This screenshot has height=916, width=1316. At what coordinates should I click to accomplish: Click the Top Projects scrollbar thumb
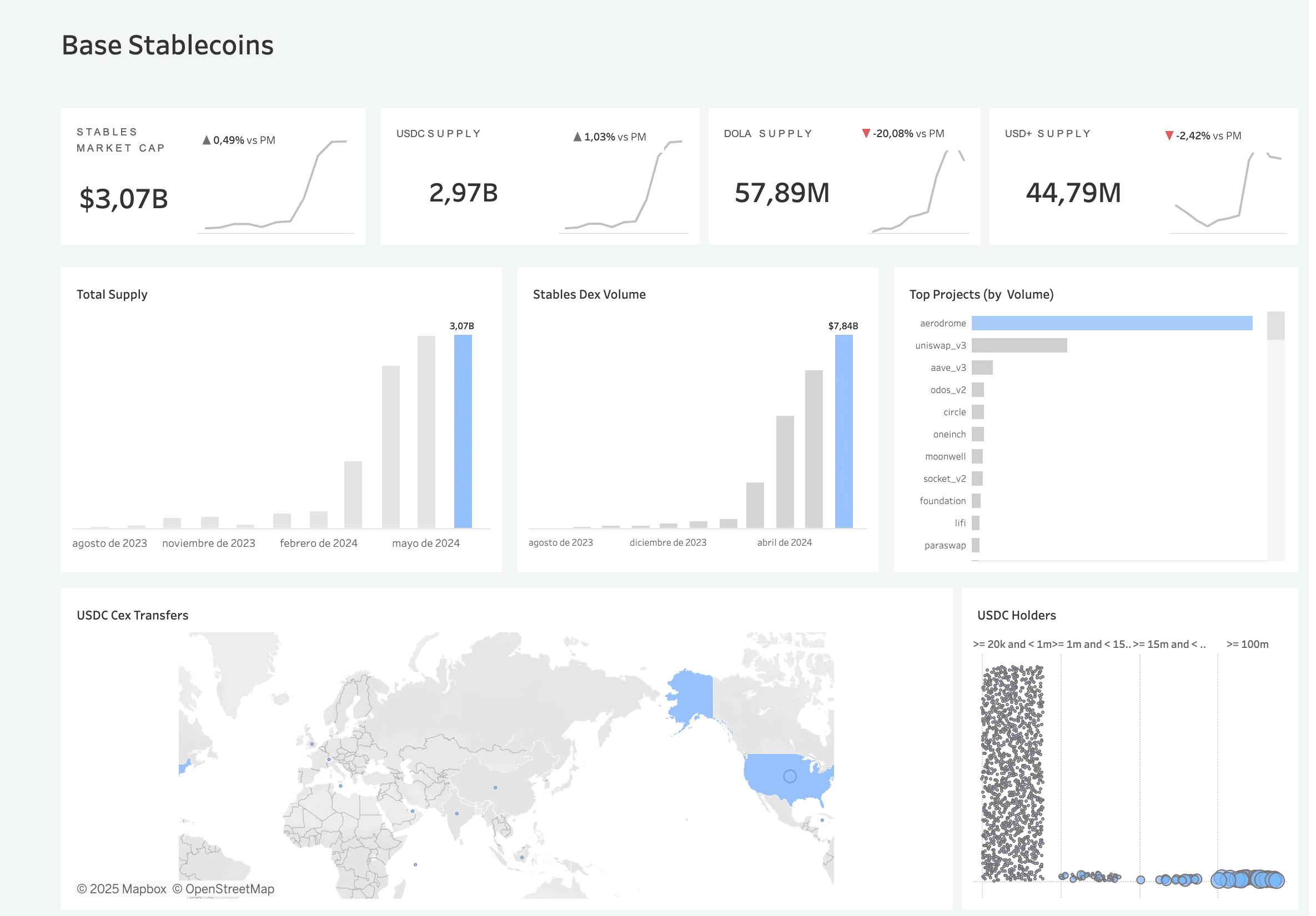[x=1275, y=325]
